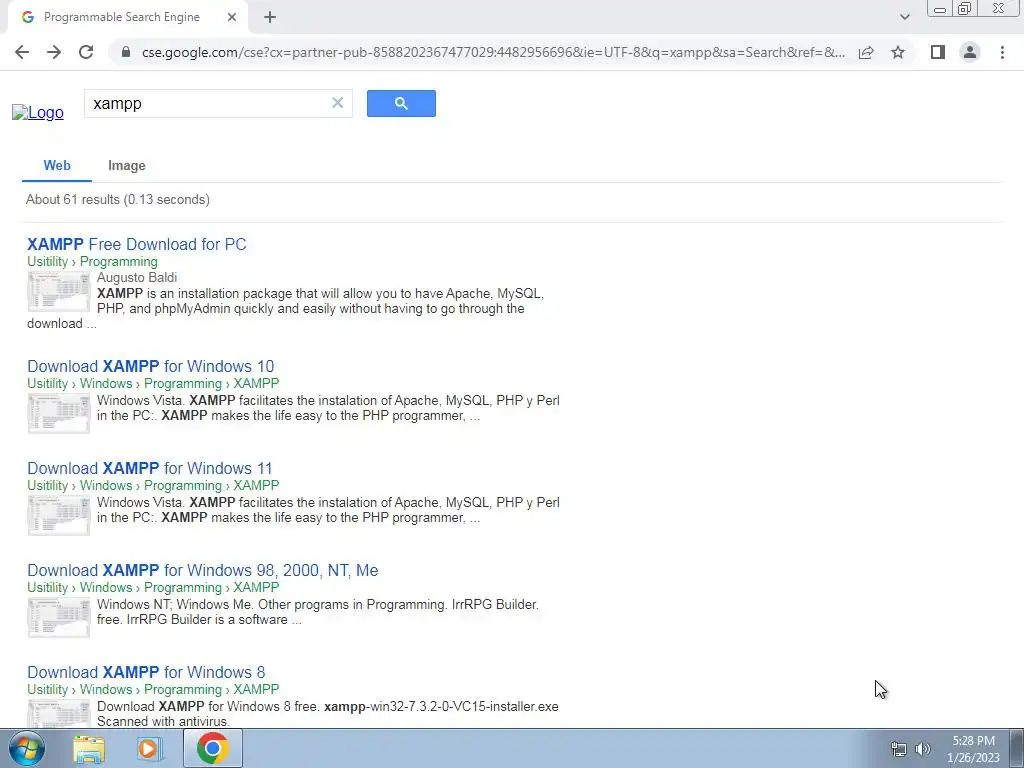Click the address bar URL

[x=493, y=52]
